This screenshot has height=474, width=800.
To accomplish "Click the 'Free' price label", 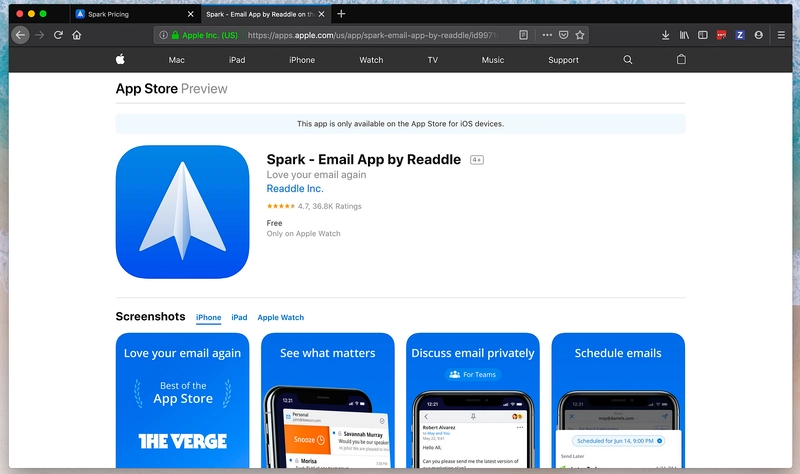I will click(274, 223).
